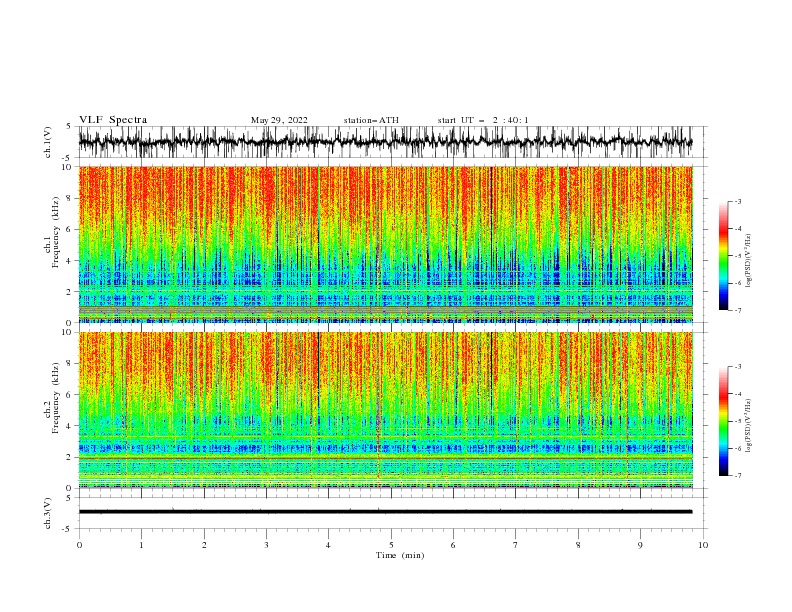Click tick label 7 on the Time axis
The width and height of the screenshot is (792, 612).
coord(516,545)
